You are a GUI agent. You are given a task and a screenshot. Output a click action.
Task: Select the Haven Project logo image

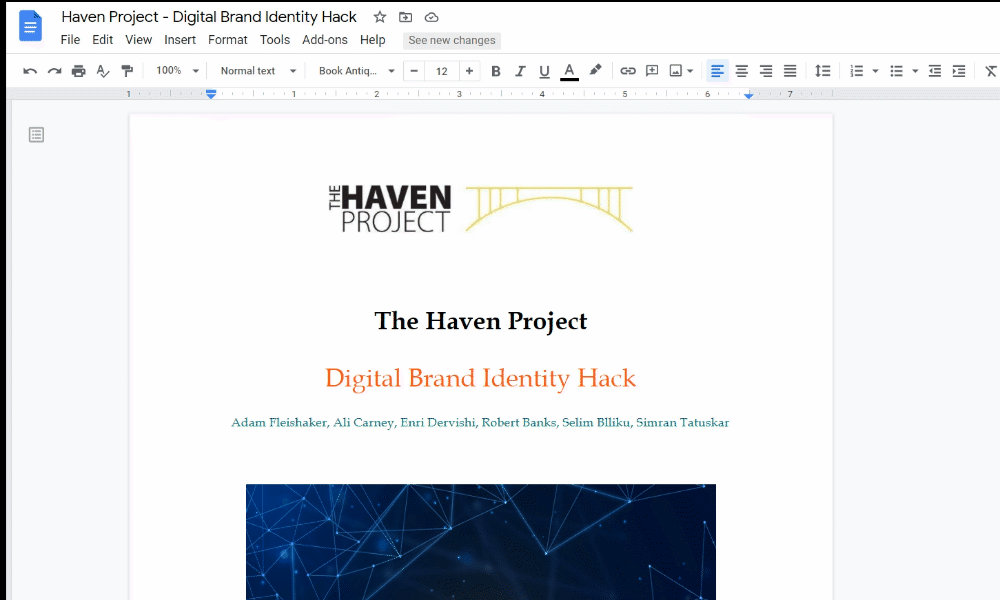coord(480,209)
